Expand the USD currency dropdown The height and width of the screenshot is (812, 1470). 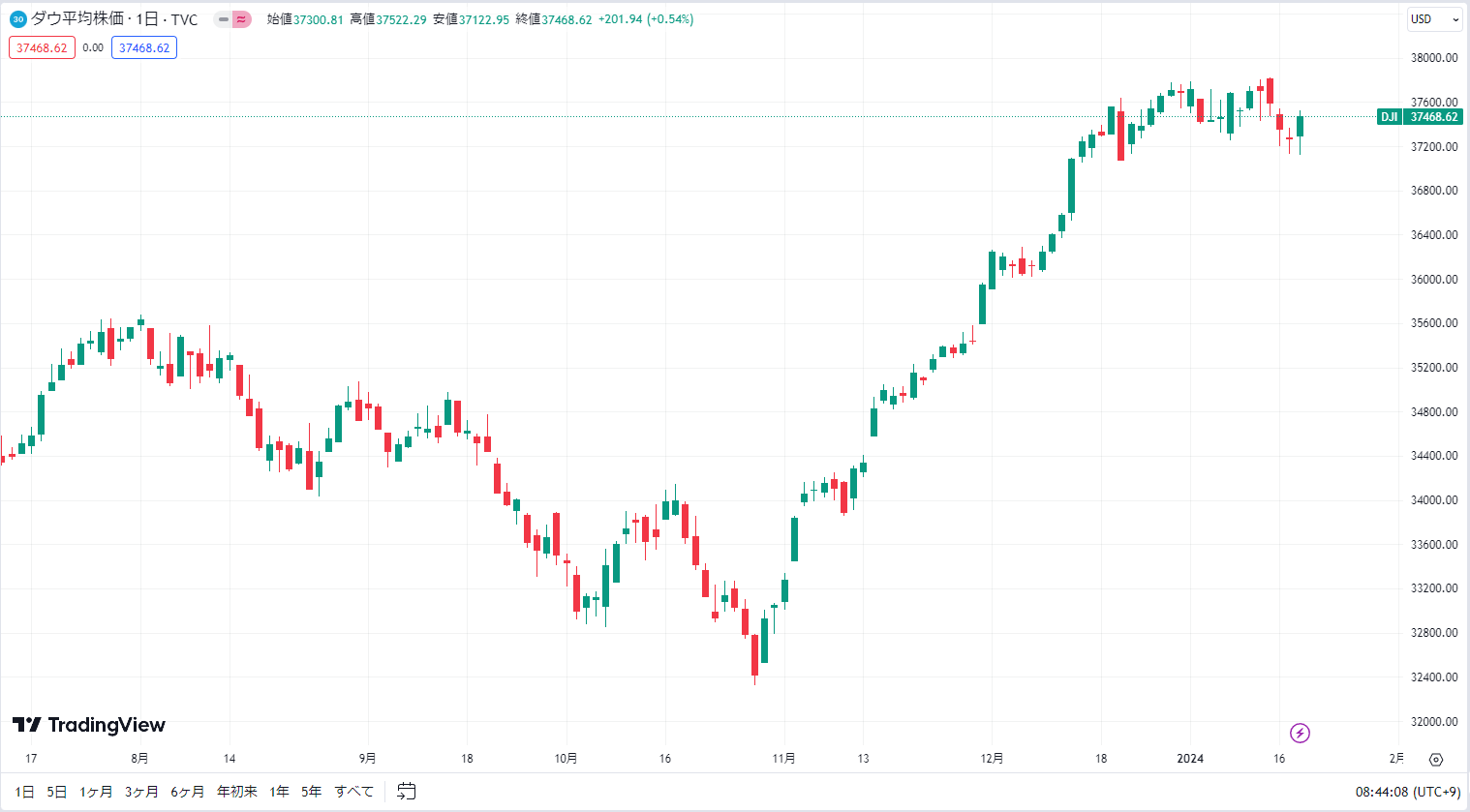1434,19
